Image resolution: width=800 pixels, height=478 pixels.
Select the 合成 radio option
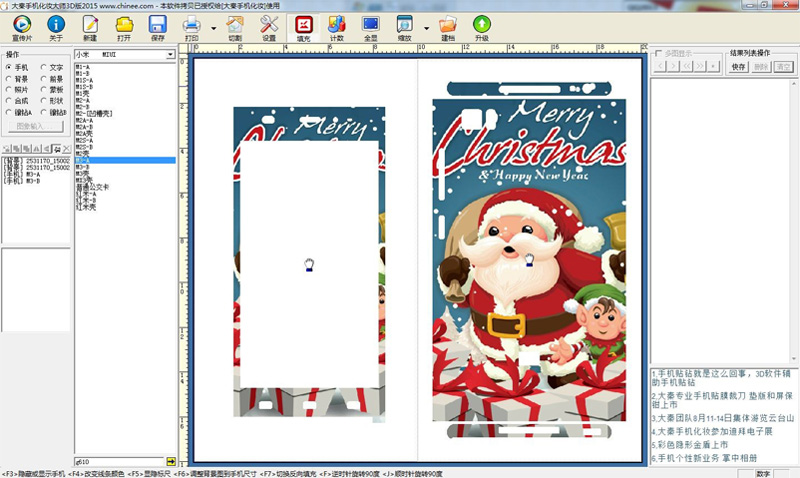pos(17,101)
